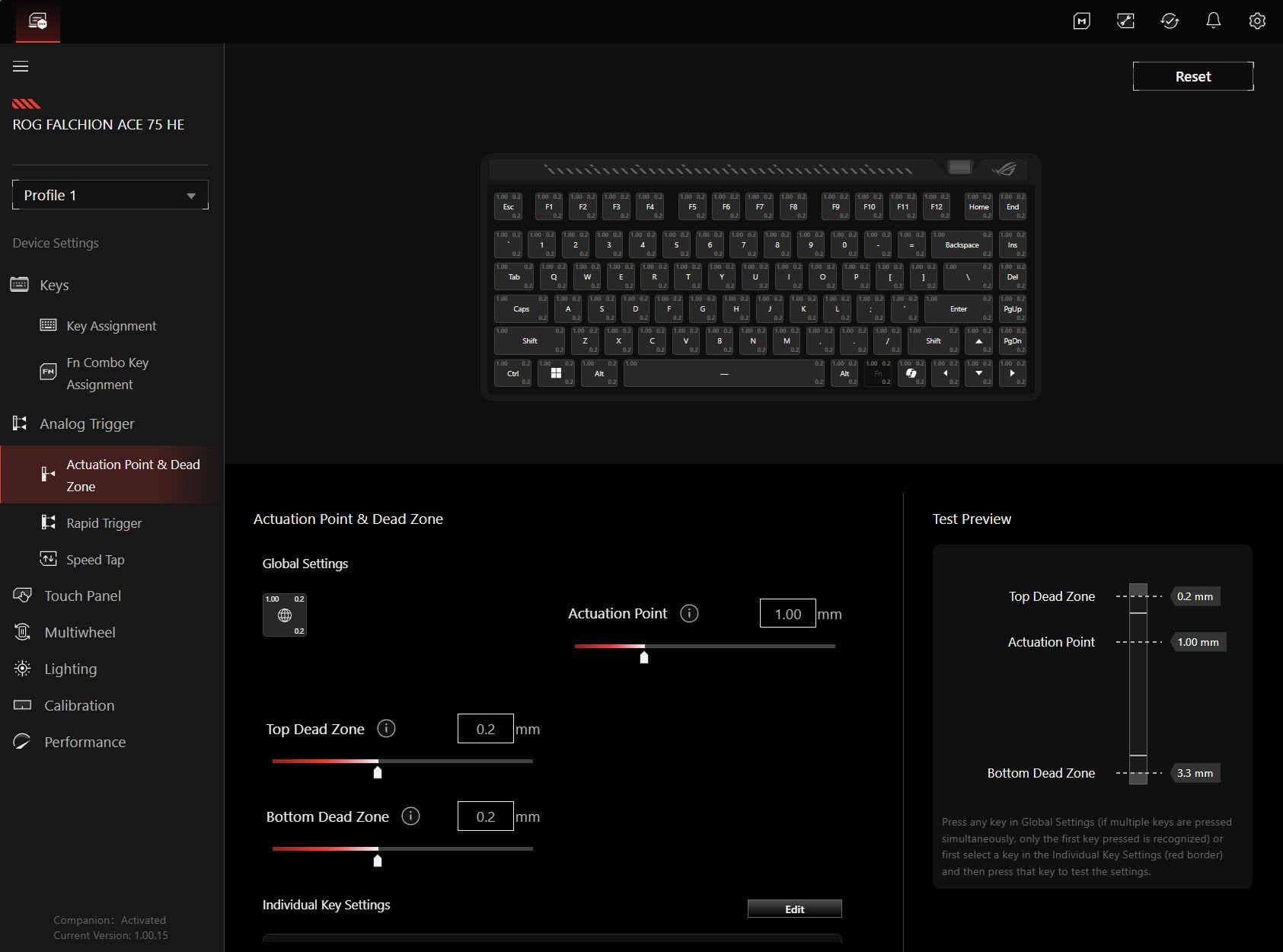
Task: Click the Esc key on keyboard preview
Action: (x=508, y=206)
